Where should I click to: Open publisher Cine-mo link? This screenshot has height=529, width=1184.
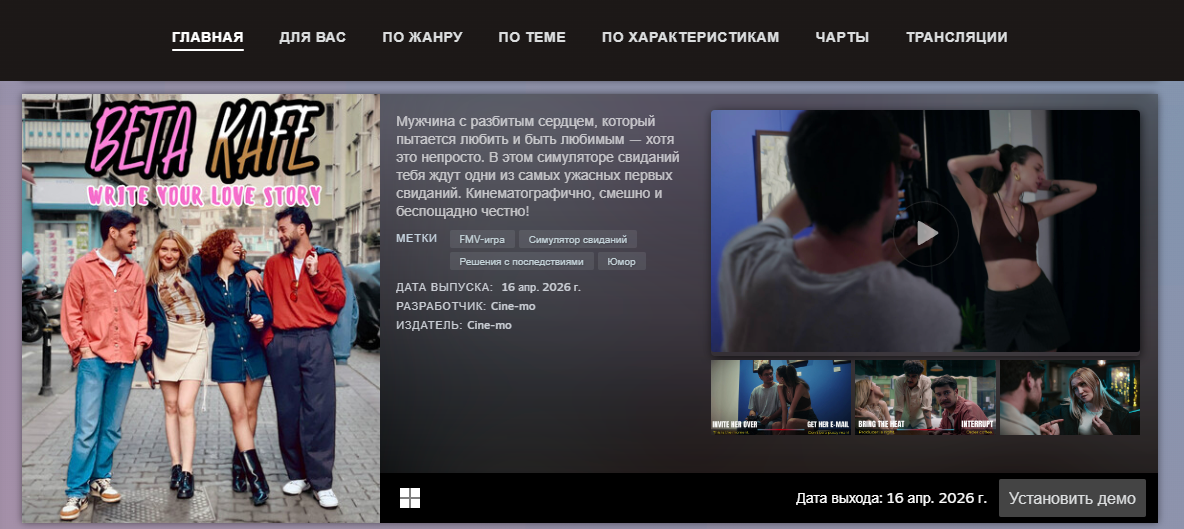point(489,325)
